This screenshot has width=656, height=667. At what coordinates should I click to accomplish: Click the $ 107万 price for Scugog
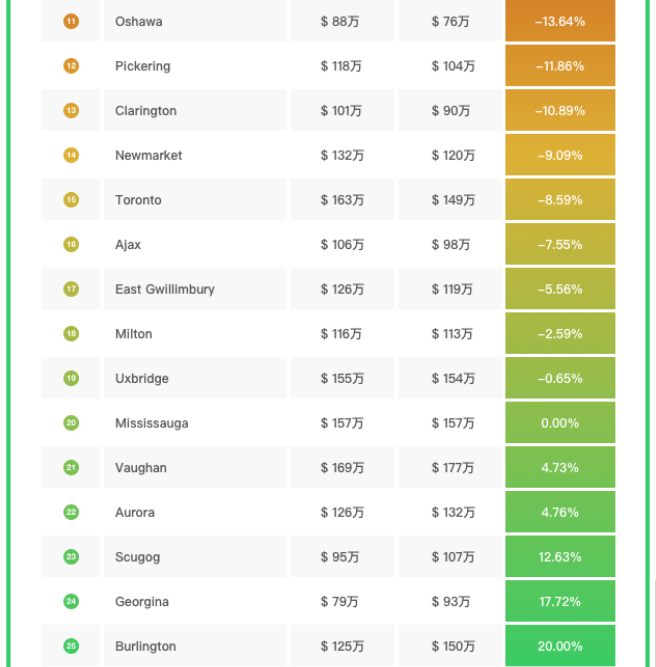(453, 557)
